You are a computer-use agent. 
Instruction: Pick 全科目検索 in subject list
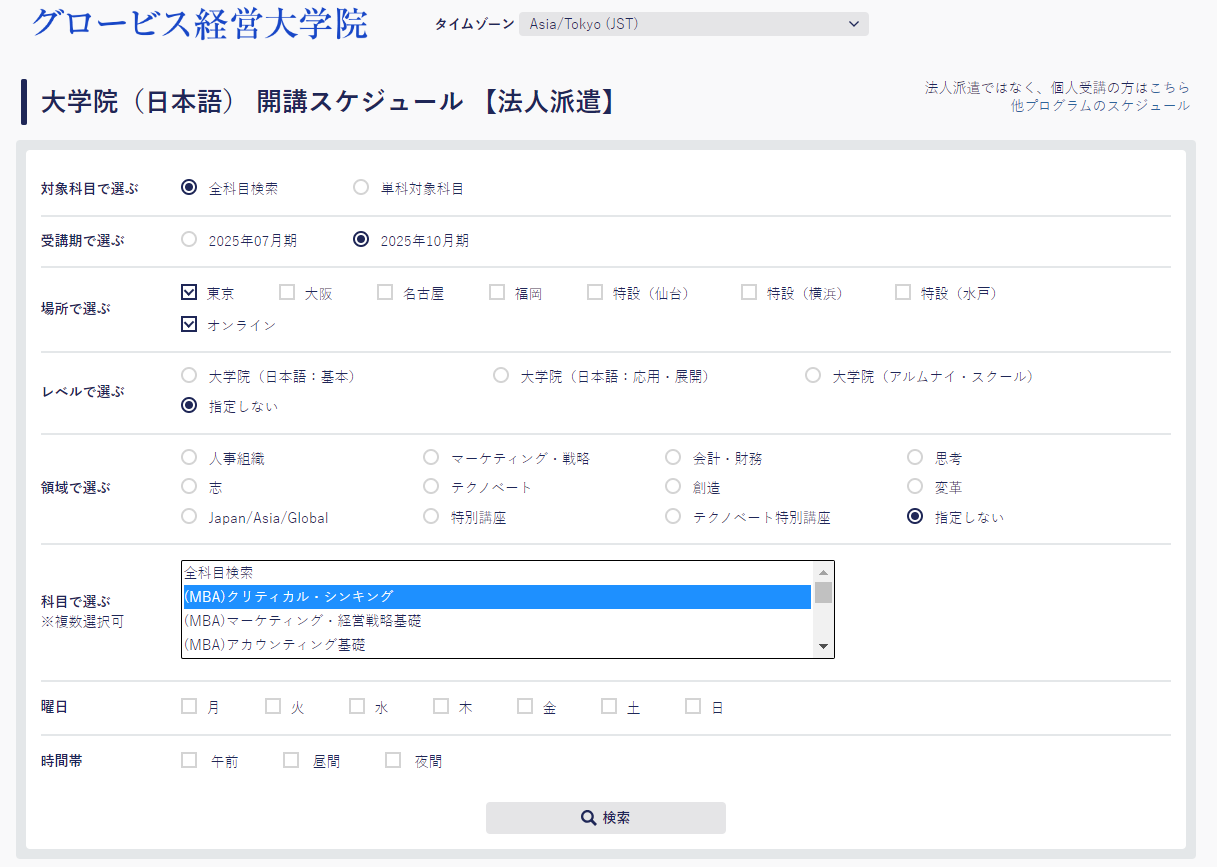(497, 573)
